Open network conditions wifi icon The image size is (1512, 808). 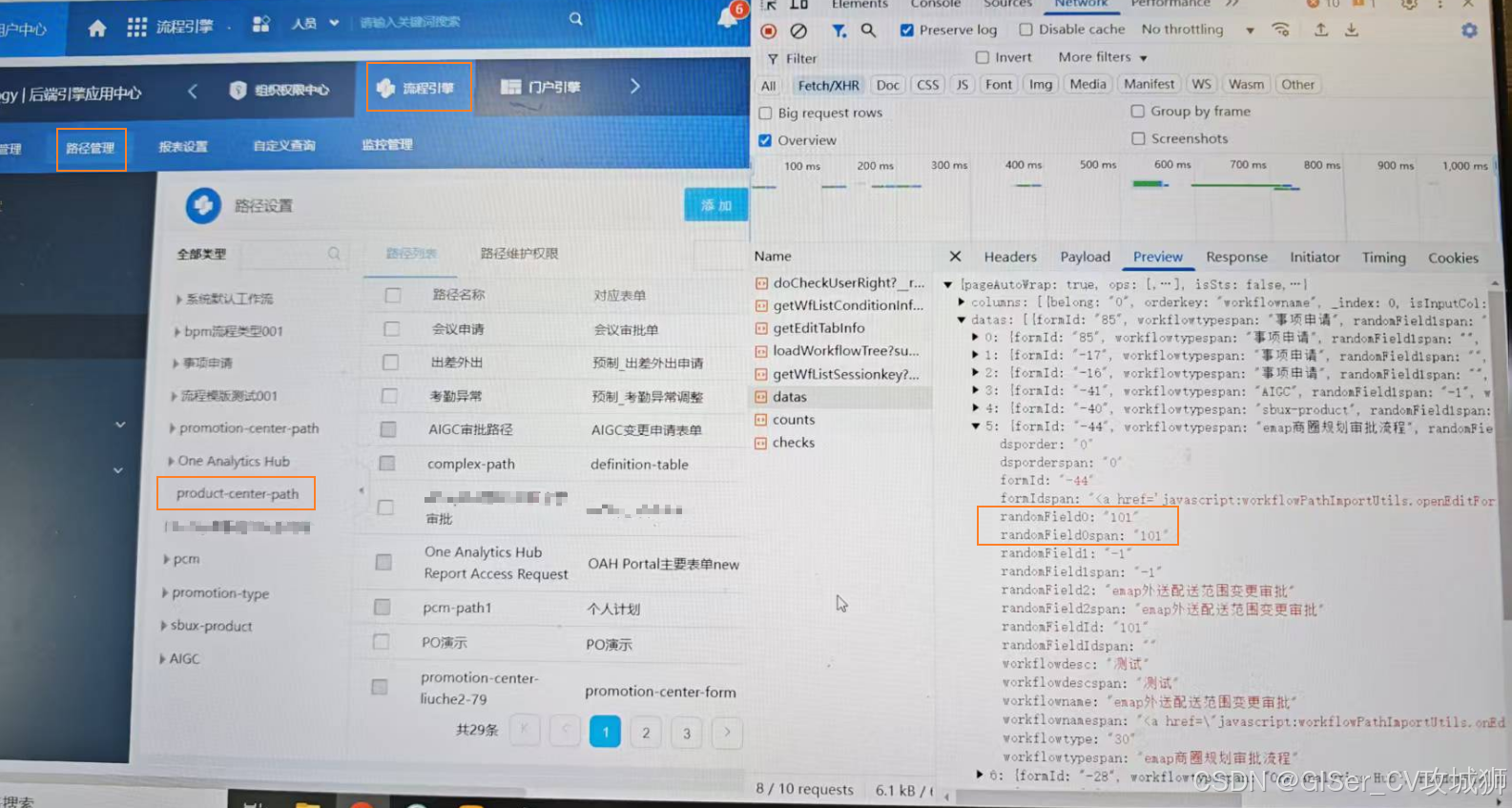click(1281, 30)
